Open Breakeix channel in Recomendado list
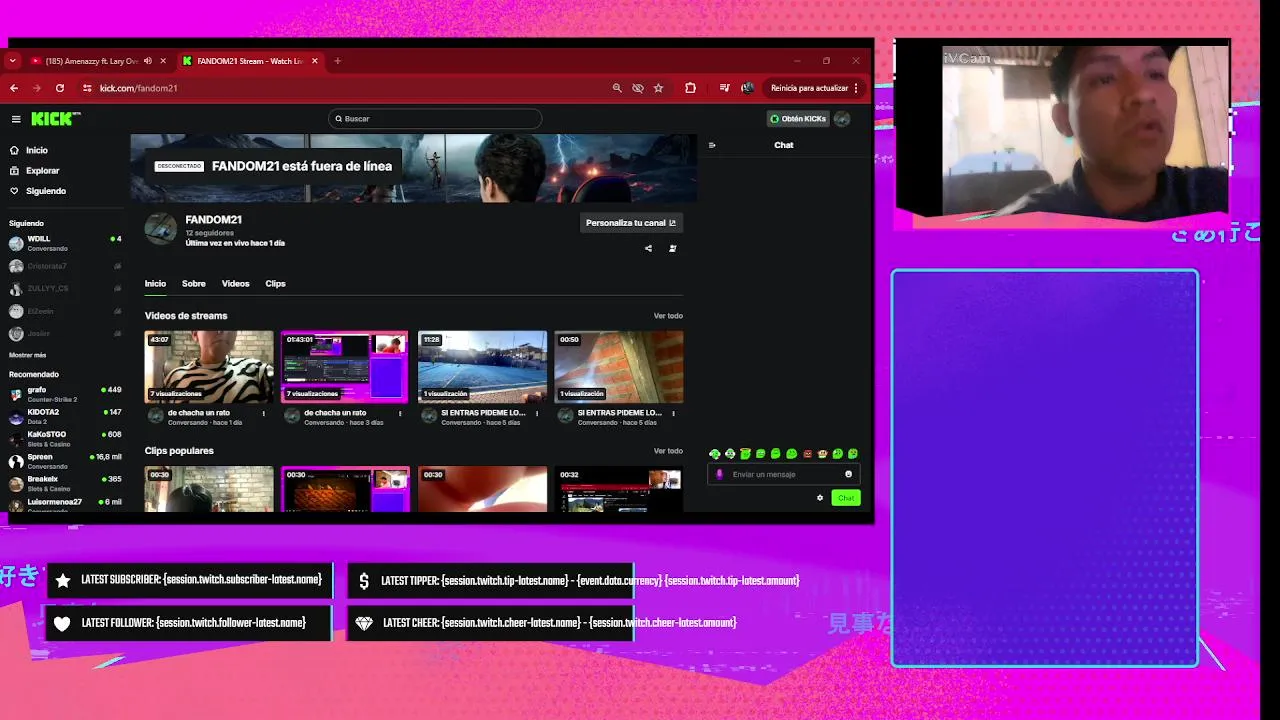The image size is (1280, 720). click(x=64, y=483)
